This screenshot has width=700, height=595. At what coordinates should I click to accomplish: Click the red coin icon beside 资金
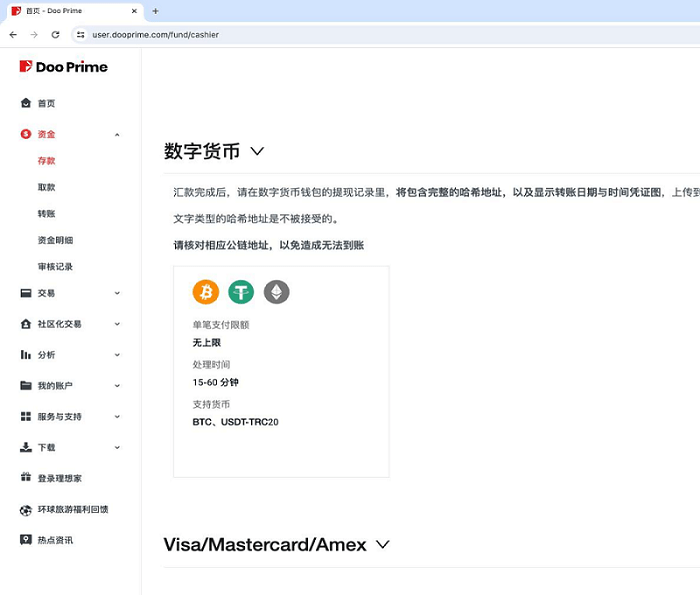tap(26, 134)
